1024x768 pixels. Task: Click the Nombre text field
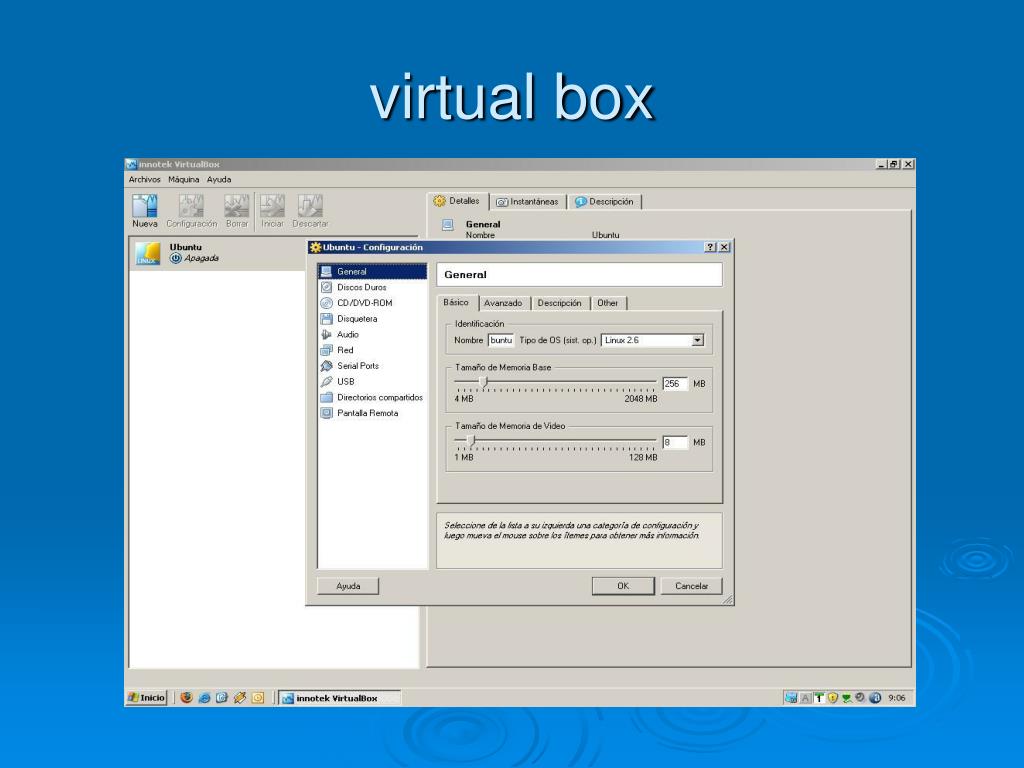[502, 340]
